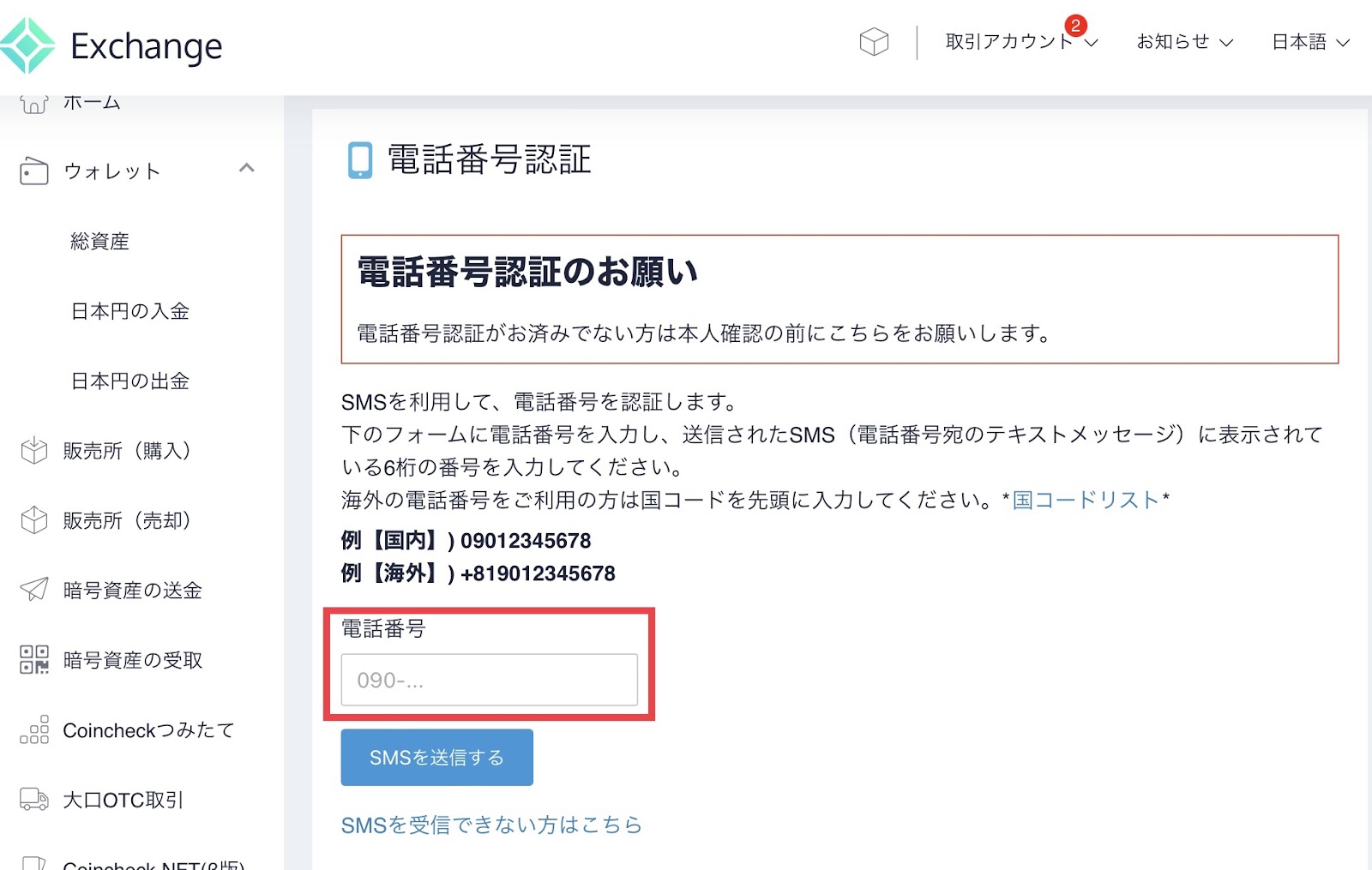Open Coincheckつみたて page
Screen dimensions: 1372x870
(x=148, y=730)
